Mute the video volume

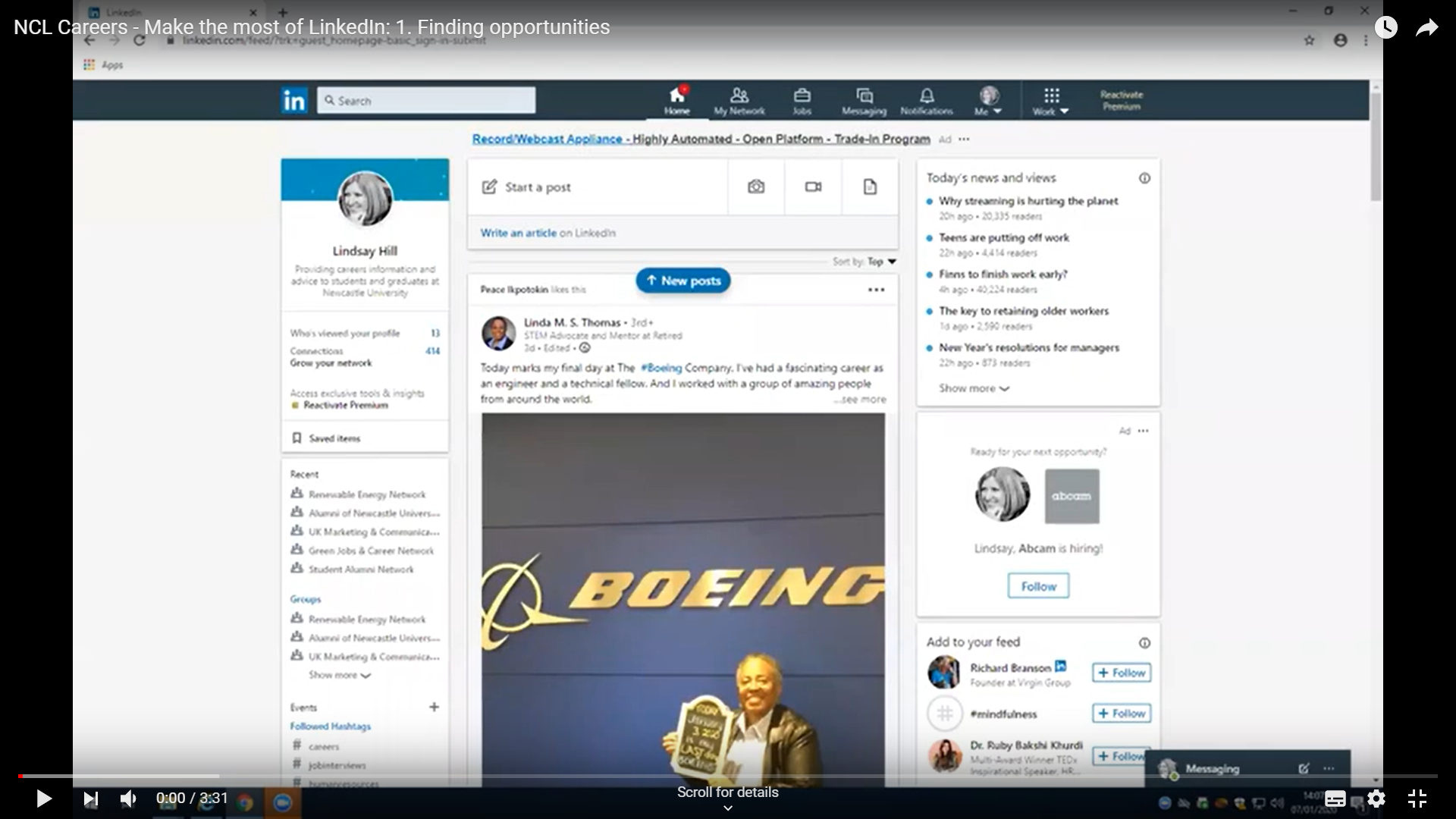click(128, 799)
